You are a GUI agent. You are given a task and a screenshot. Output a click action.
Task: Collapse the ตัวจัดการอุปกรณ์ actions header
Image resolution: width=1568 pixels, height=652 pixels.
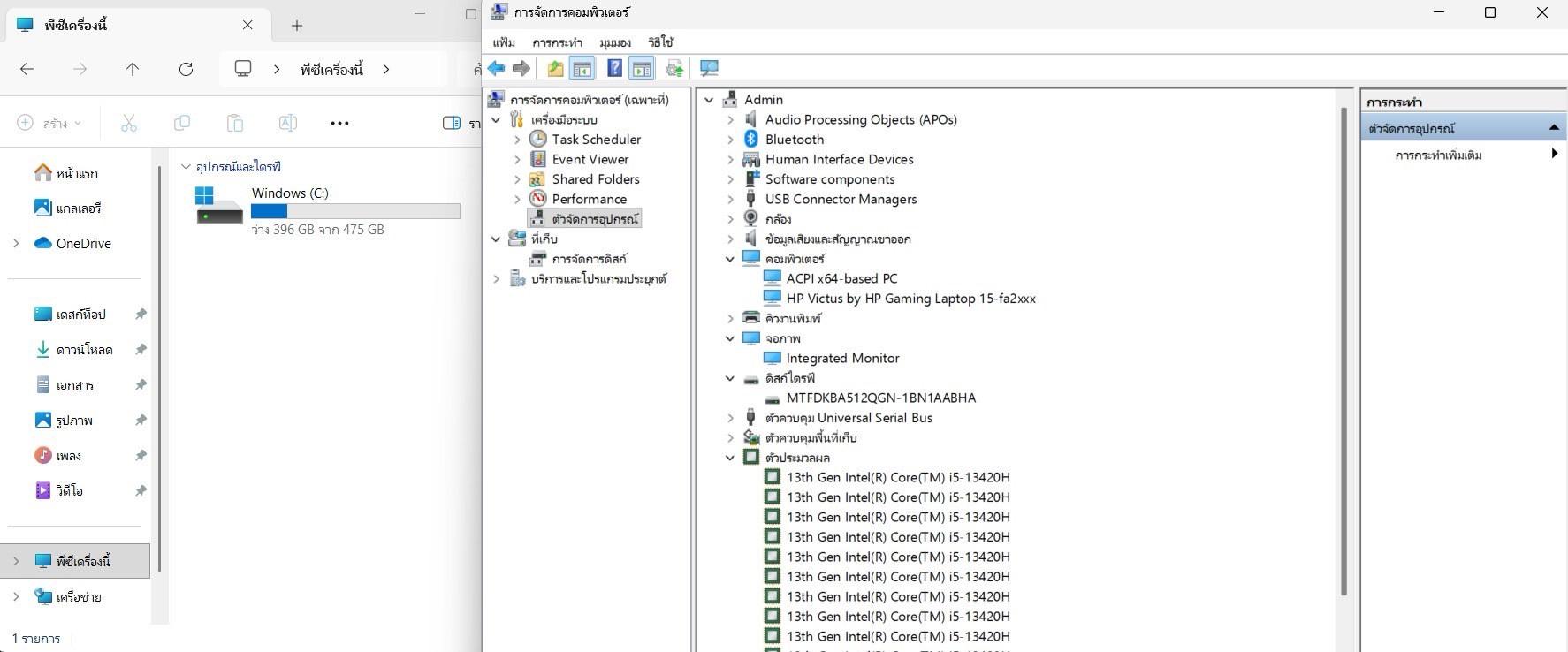[1554, 128]
